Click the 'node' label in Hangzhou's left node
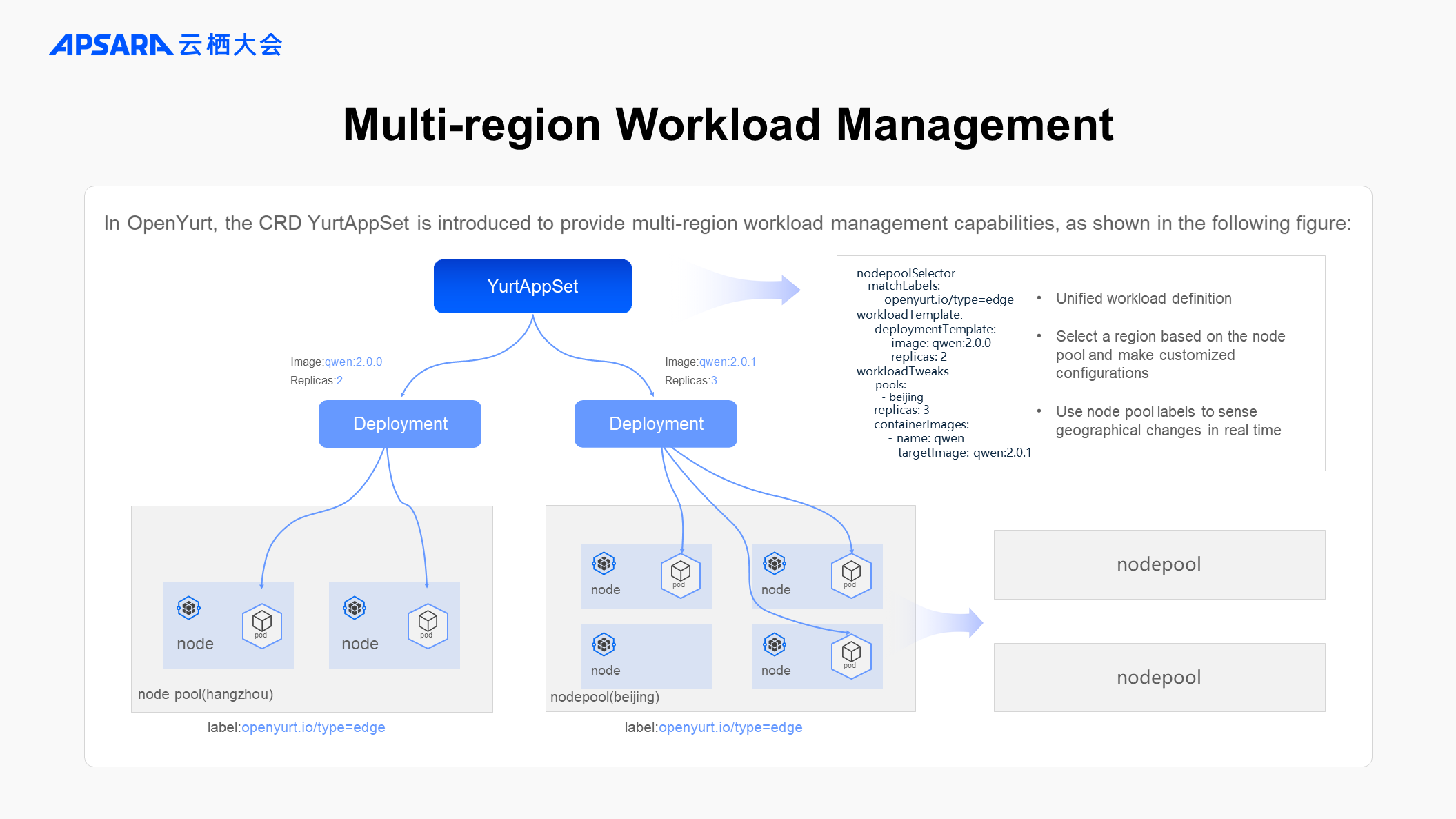Screen dimensions: 1456x819 [x=195, y=644]
